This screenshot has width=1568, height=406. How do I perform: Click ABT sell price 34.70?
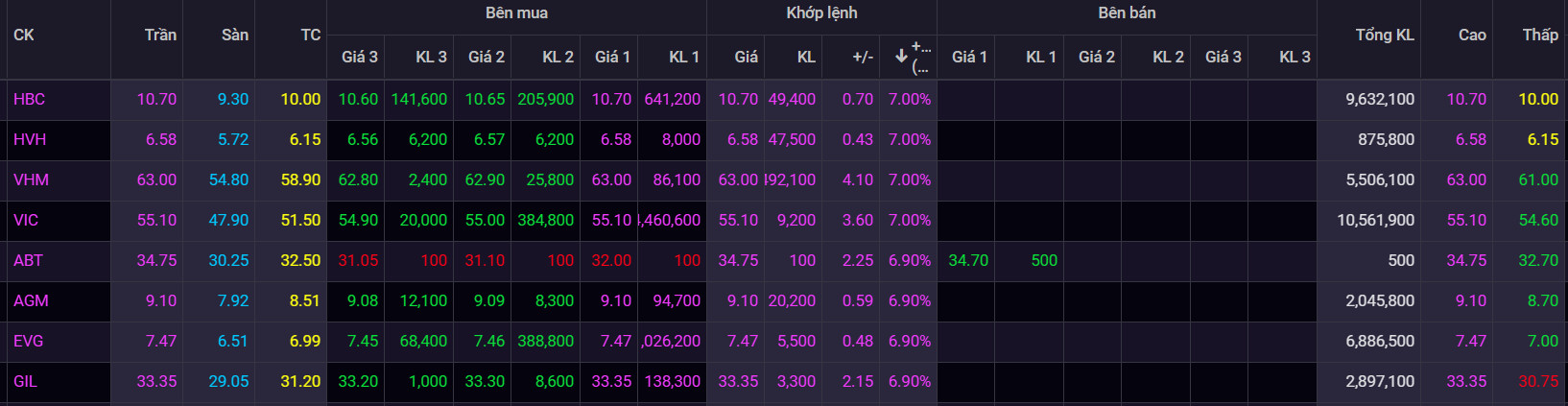tap(968, 260)
